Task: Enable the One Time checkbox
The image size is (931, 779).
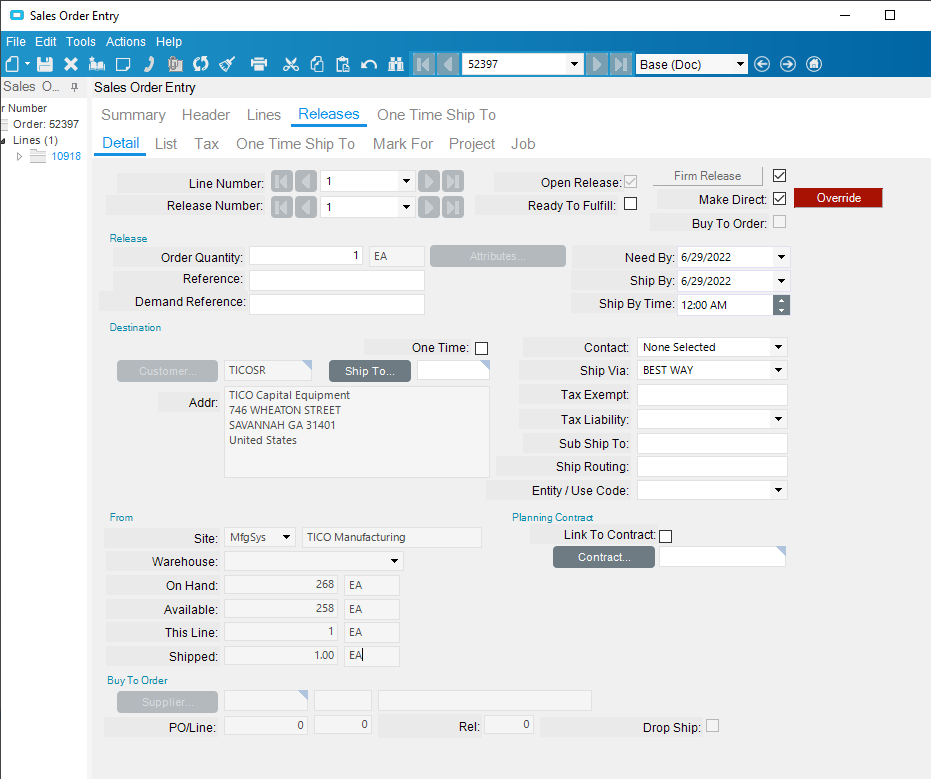Action: point(482,349)
